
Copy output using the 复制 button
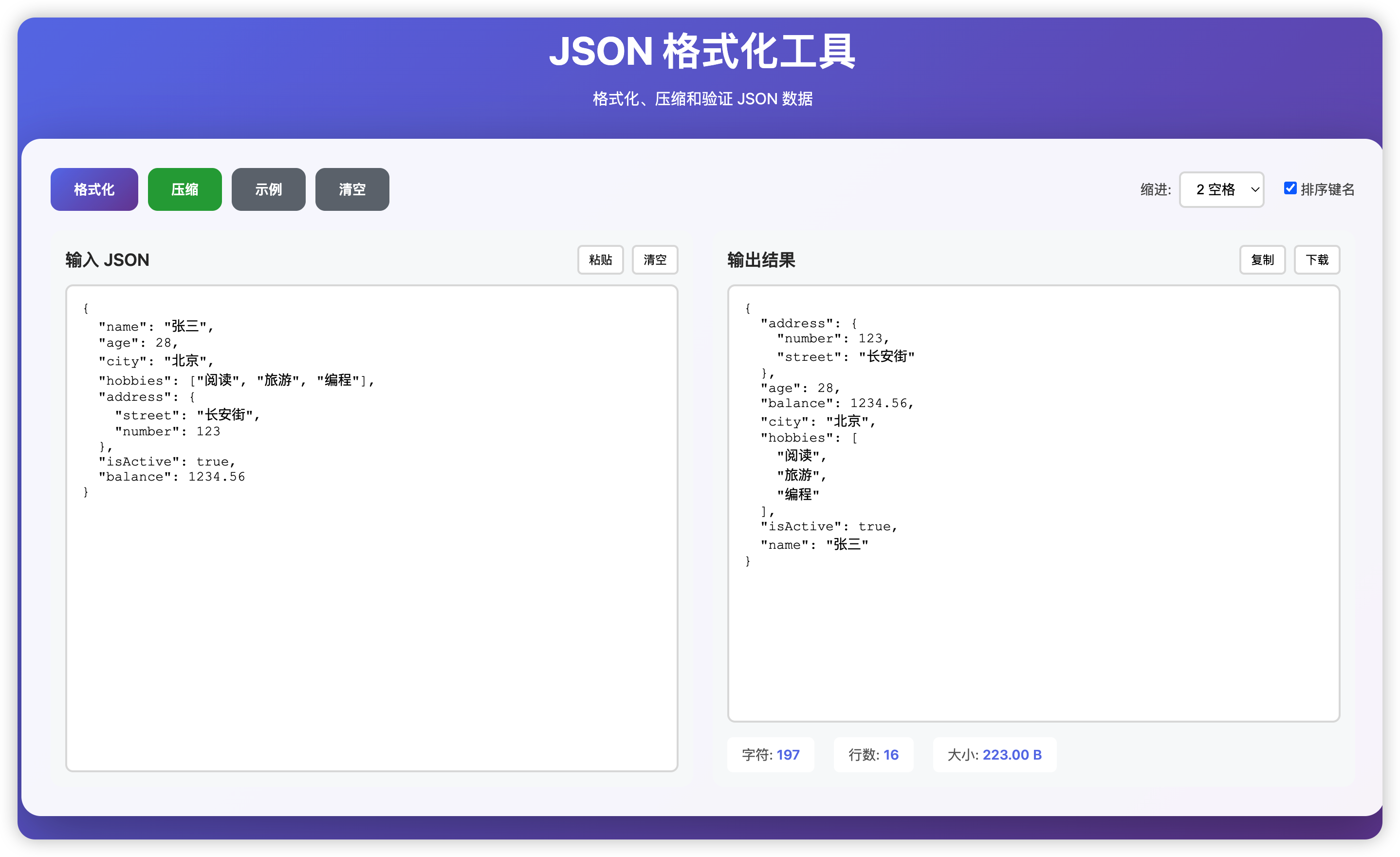tap(1263, 260)
